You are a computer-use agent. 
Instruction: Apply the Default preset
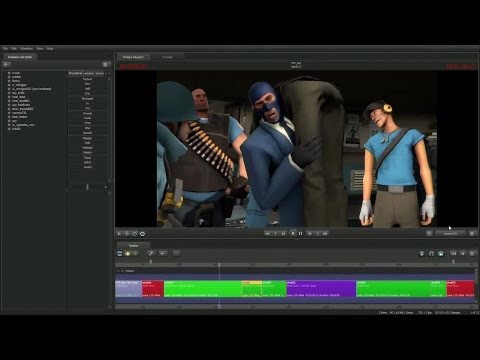pyautogui.click(x=87, y=79)
